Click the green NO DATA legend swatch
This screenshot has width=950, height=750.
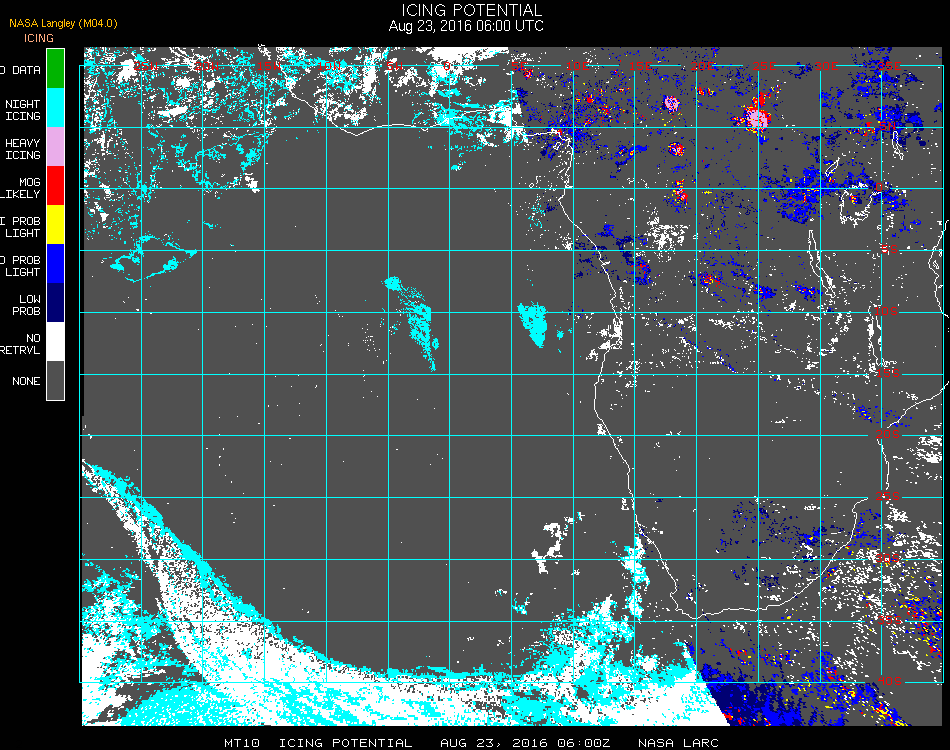click(x=55, y=68)
